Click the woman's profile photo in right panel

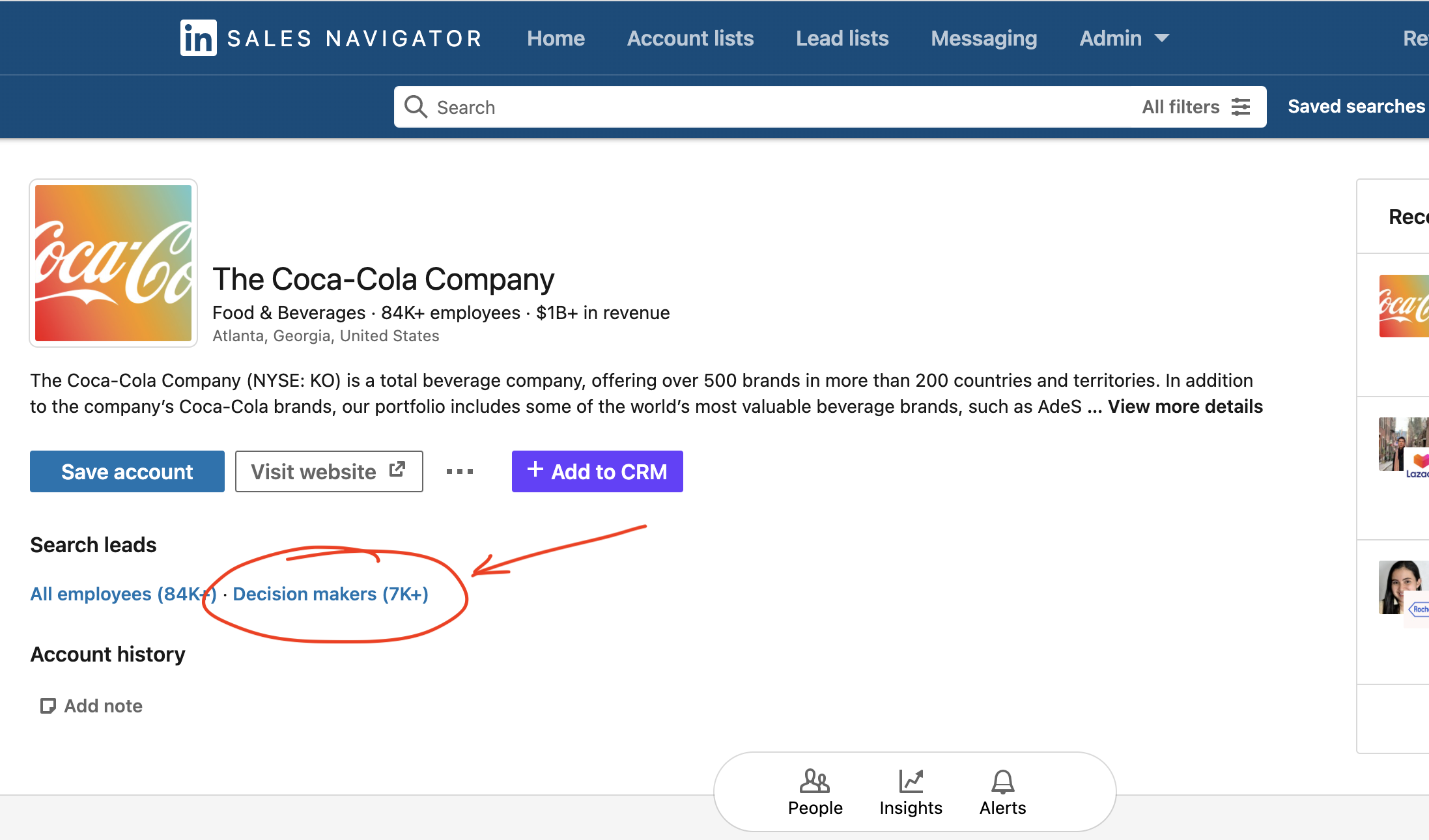[1402, 587]
